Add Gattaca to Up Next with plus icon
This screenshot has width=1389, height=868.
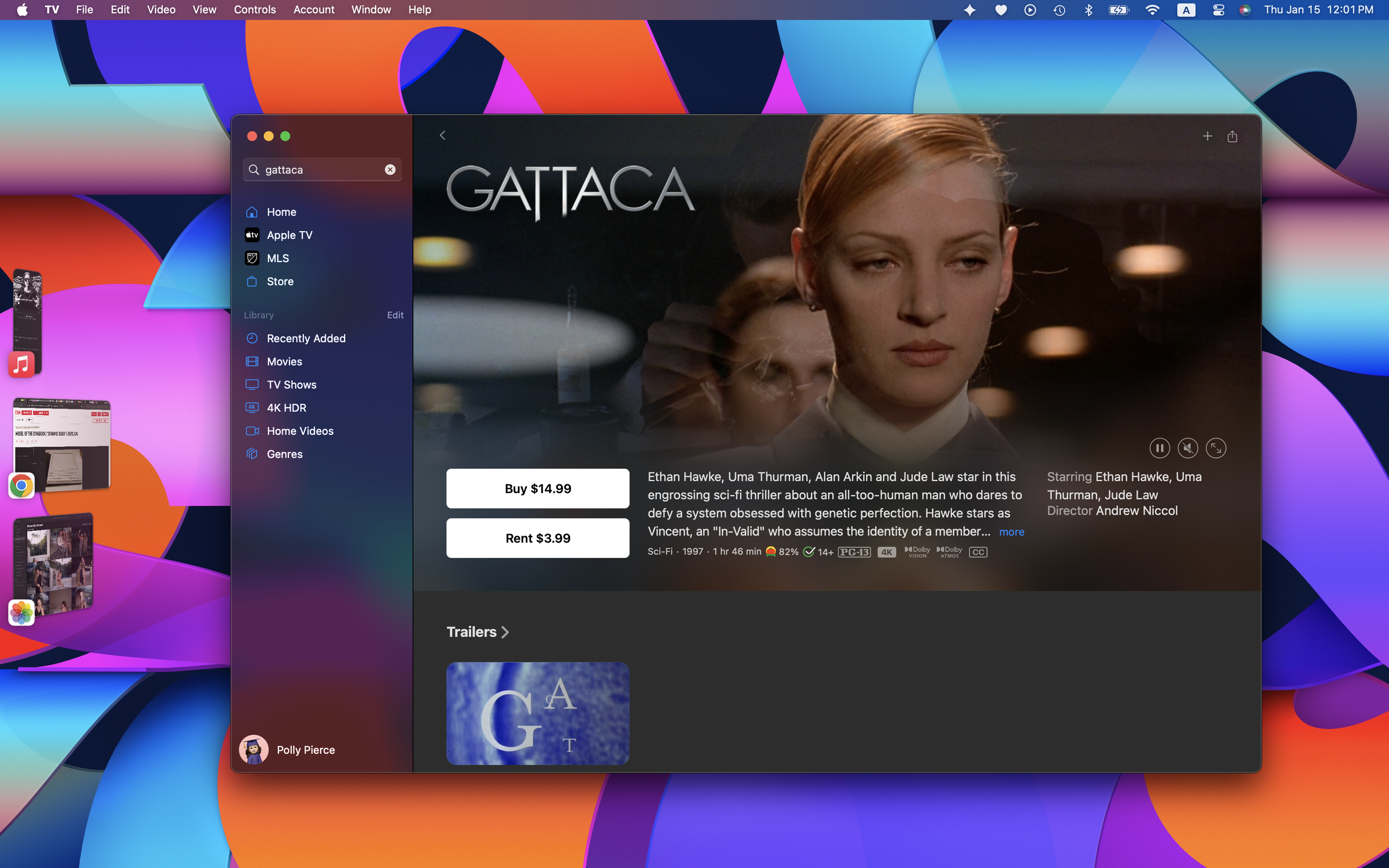click(1207, 136)
